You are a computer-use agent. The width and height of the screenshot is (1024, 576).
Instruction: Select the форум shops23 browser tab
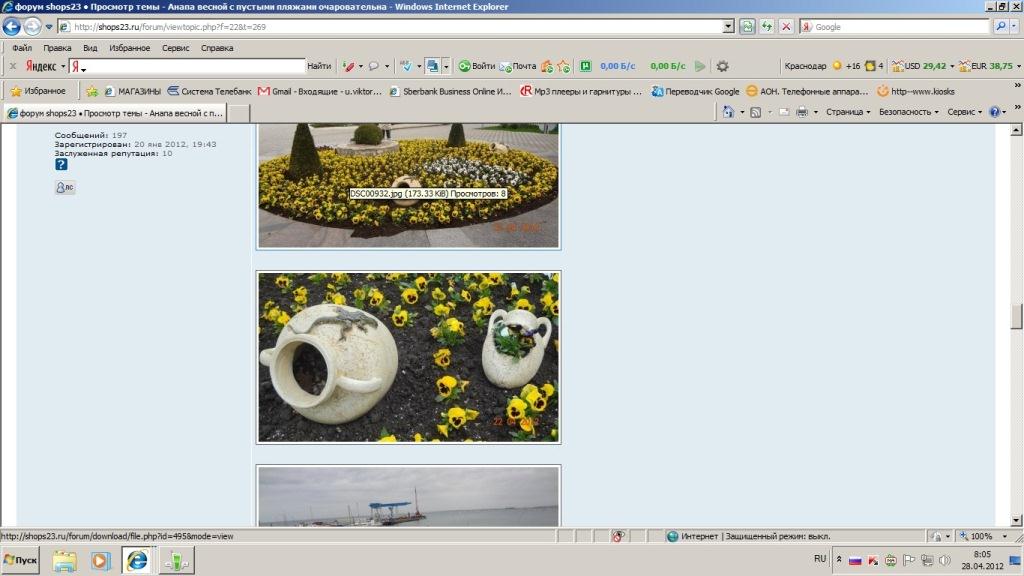(x=115, y=113)
